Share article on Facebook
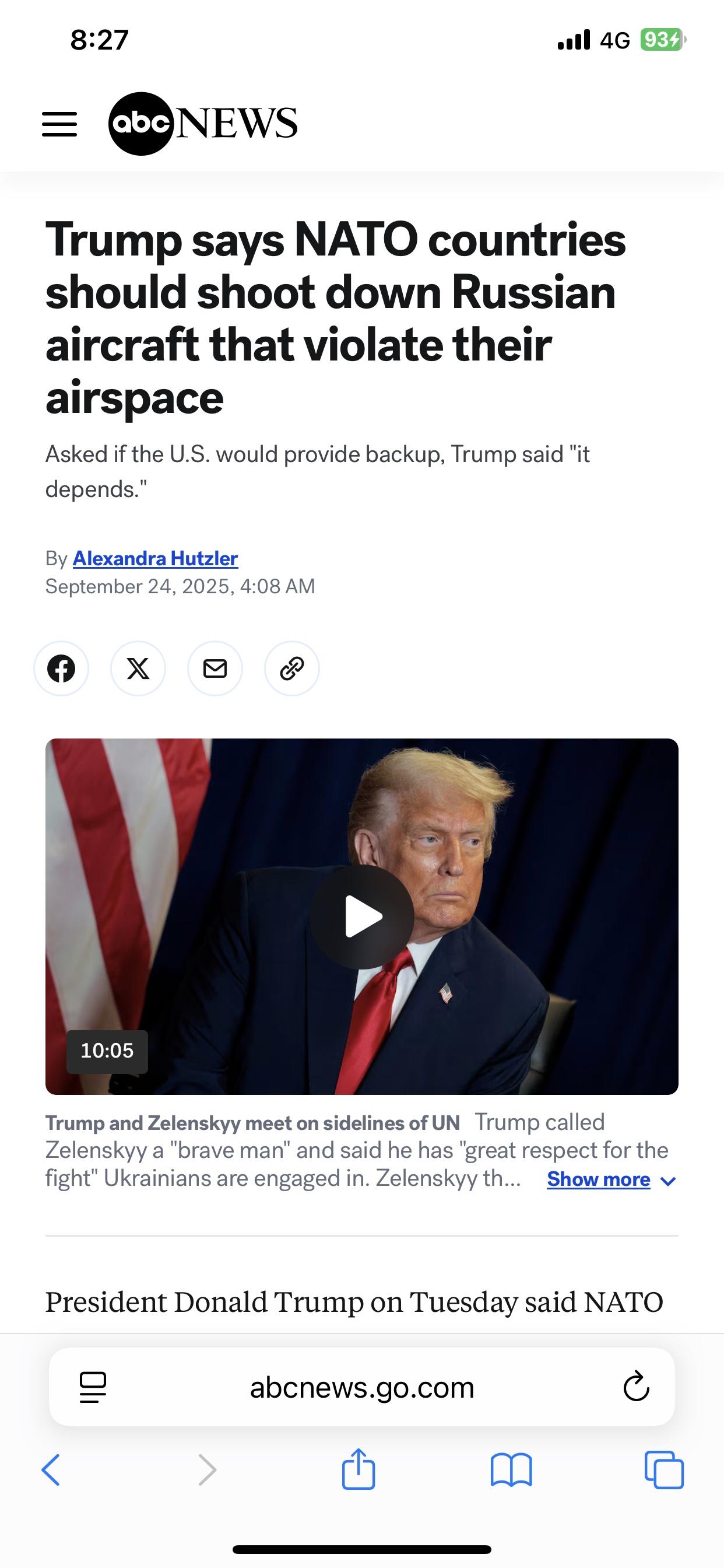Screen dimensions: 724x1568 tap(61, 668)
